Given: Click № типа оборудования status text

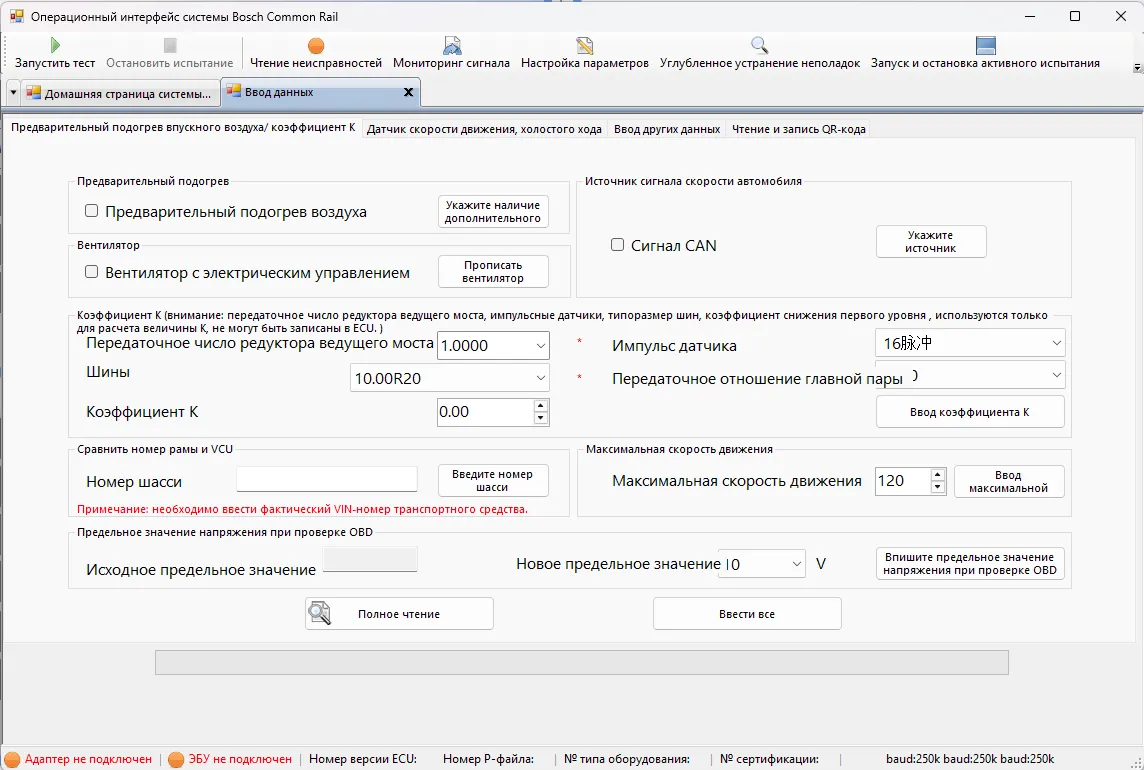Looking at the screenshot, I should click(x=627, y=759).
